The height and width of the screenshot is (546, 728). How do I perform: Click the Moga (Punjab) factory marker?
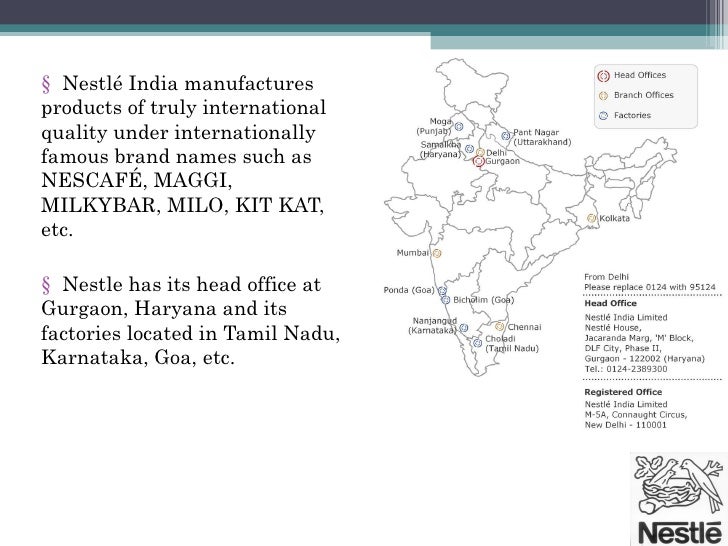coord(459,126)
